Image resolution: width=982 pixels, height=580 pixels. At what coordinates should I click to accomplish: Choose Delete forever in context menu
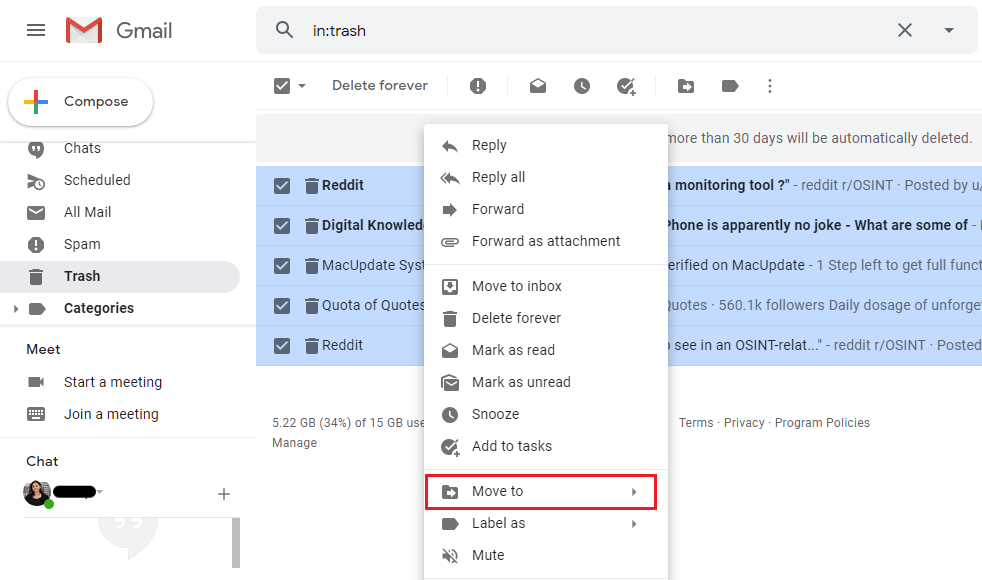point(546,318)
